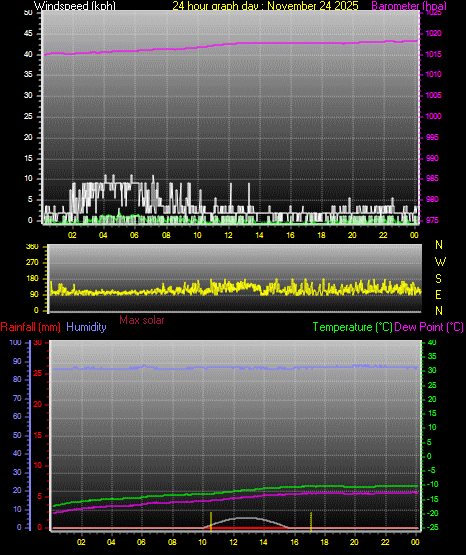Click the compass letter W on wind direction chart
The height and width of the screenshot is (555, 466).
click(440, 262)
